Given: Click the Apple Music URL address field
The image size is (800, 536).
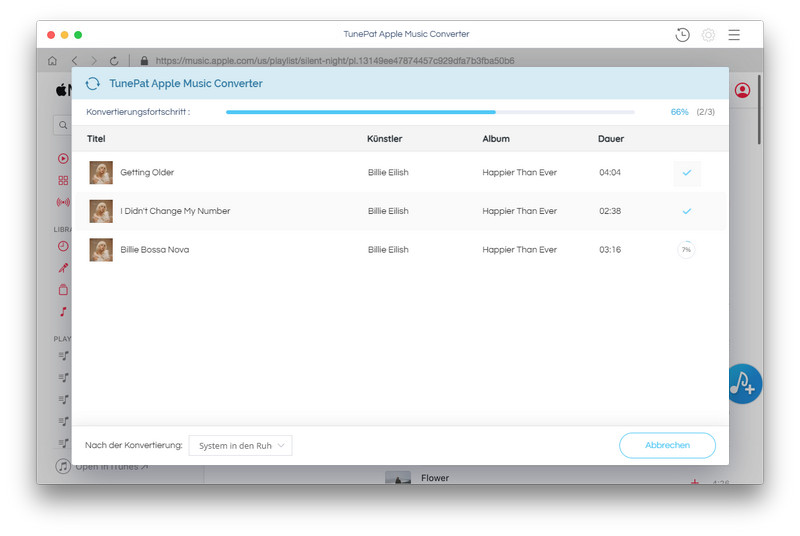Looking at the screenshot, I should pos(335,61).
